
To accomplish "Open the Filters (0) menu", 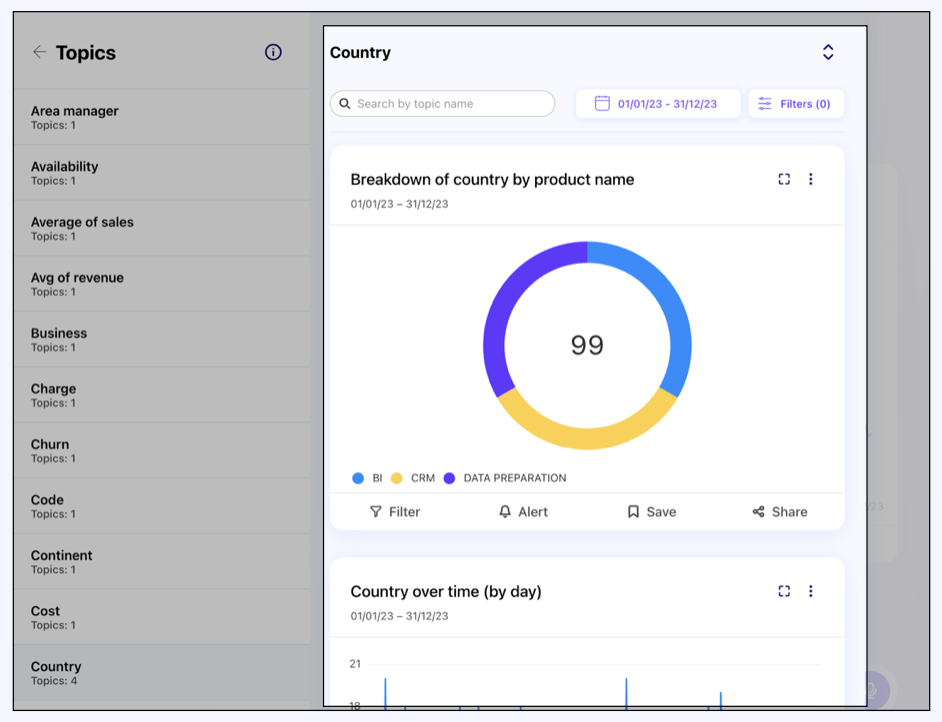I will point(796,104).
